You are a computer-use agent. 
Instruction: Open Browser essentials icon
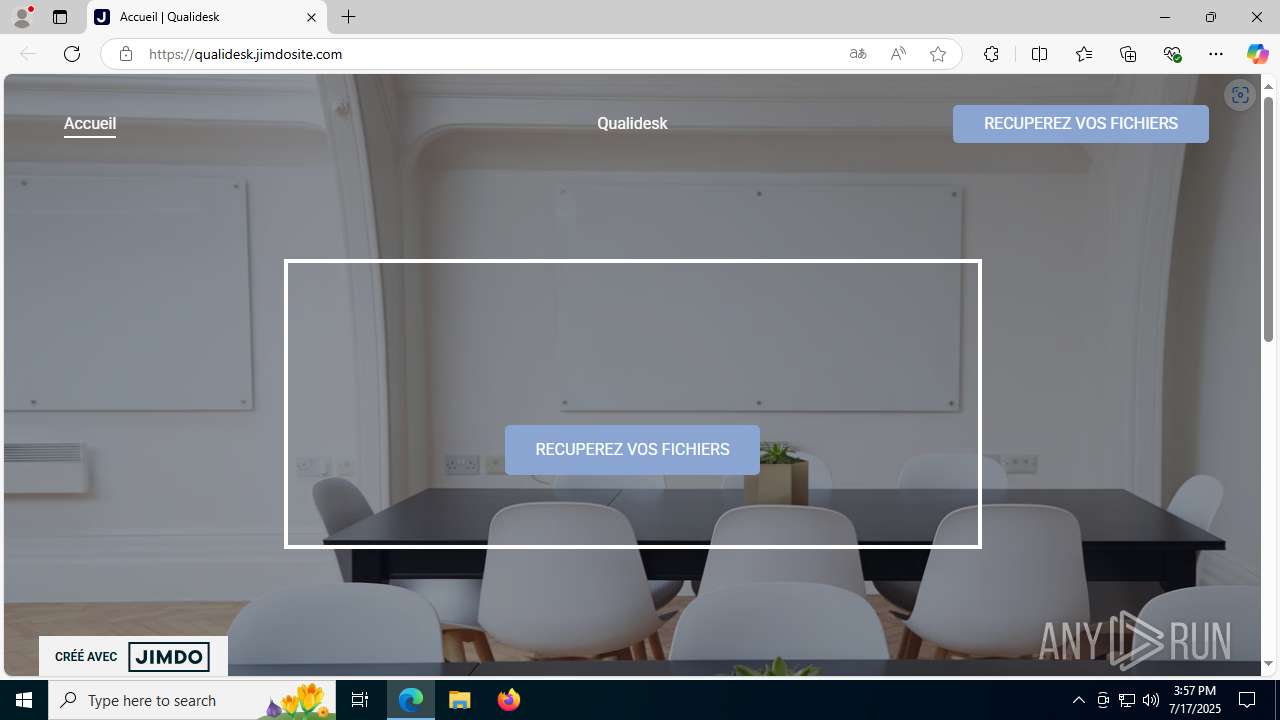tap(1172, 54)
